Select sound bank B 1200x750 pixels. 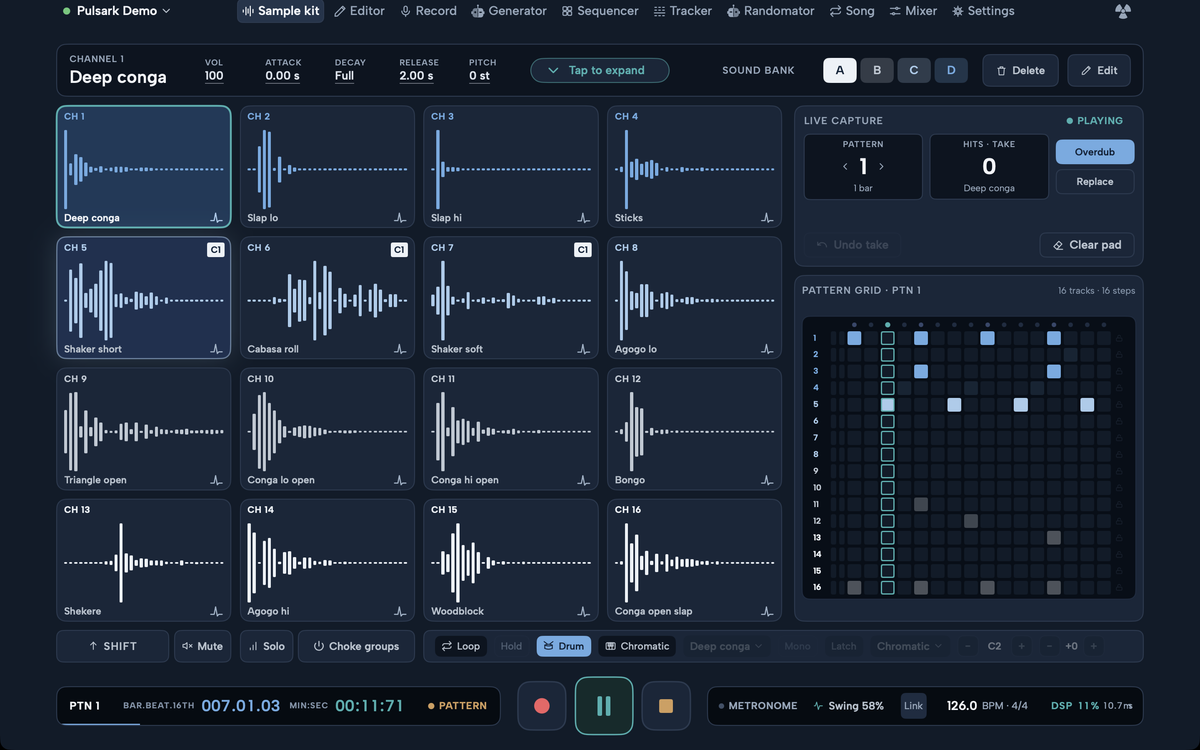877,70
